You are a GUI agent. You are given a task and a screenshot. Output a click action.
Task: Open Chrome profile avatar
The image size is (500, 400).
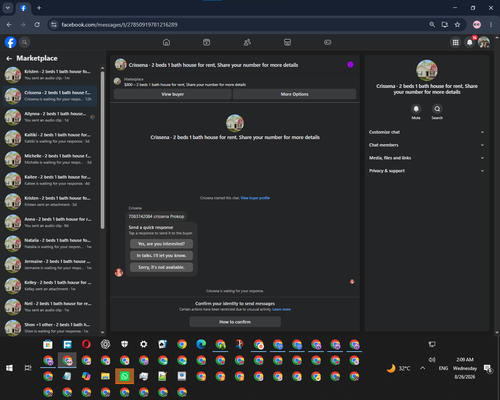pos(477,25)
